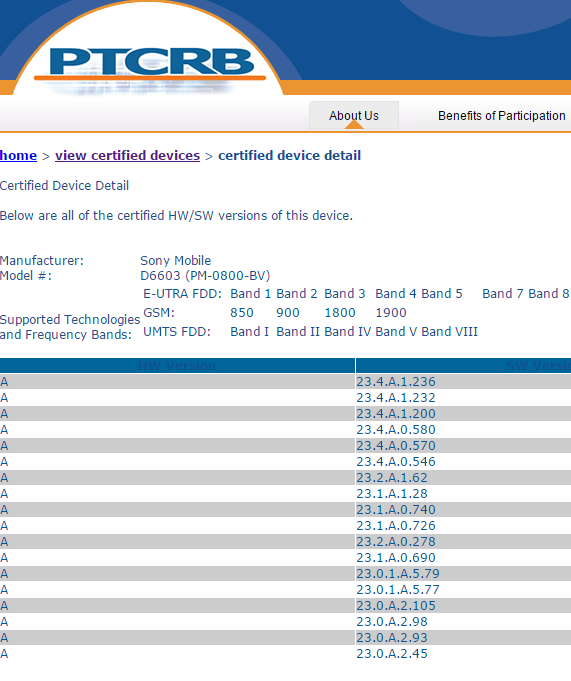The image size is (571, 681).
Task: Select software version 23.0.A.2.93
Action: pos(392,638)
